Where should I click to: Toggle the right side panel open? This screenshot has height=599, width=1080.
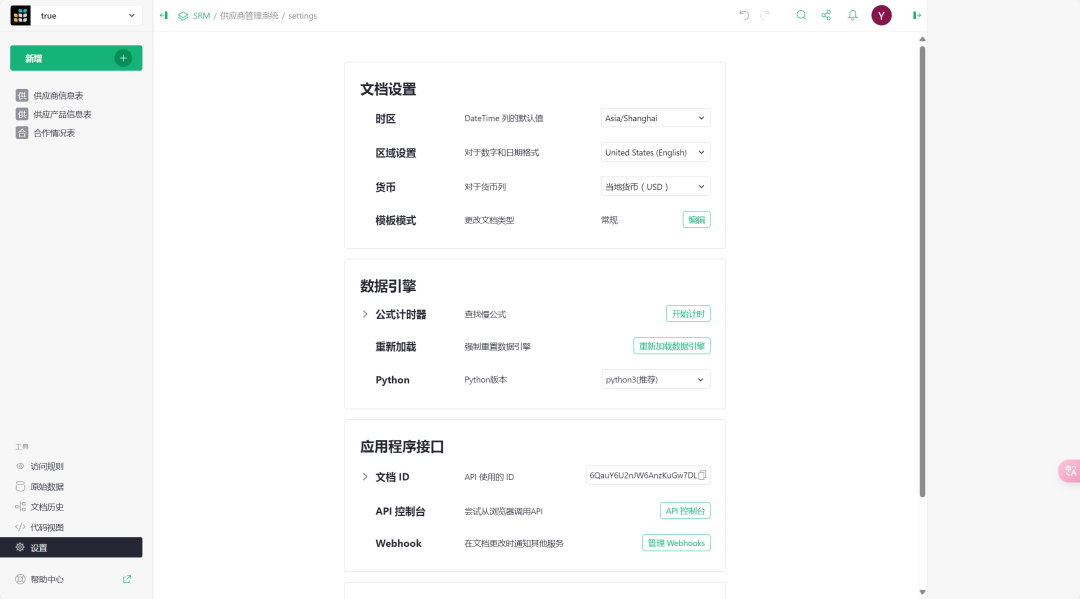coord(917,15)
